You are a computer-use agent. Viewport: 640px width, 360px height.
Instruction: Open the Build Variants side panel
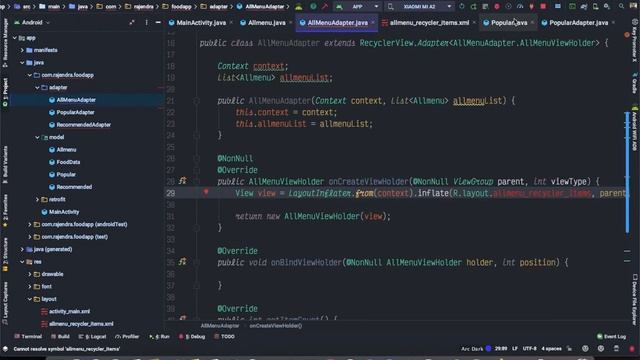[5, 165]
